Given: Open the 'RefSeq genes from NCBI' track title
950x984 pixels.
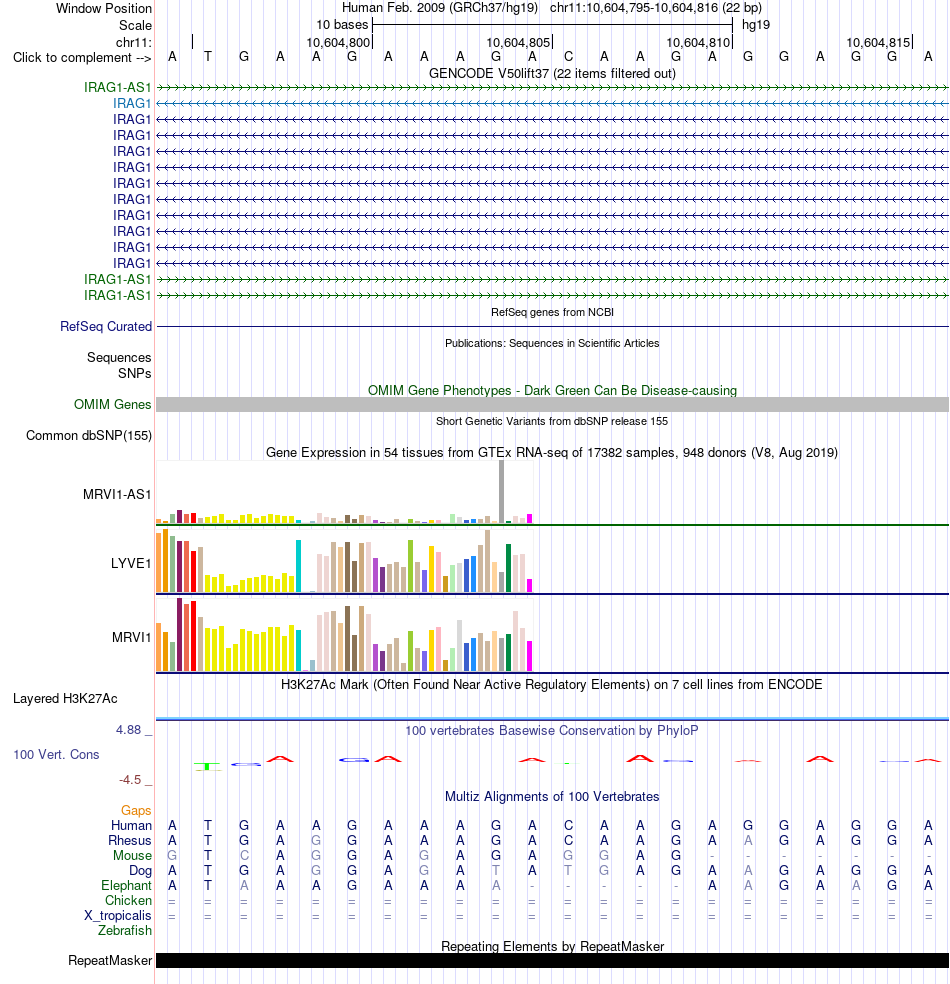Looking at the screenshot, I should click(x=552, y=312).
